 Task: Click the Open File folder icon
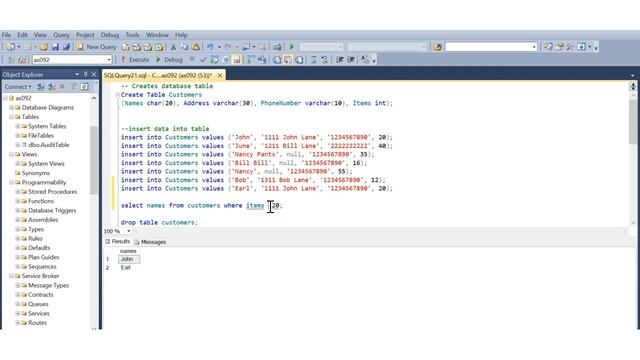tap(44, 47)
